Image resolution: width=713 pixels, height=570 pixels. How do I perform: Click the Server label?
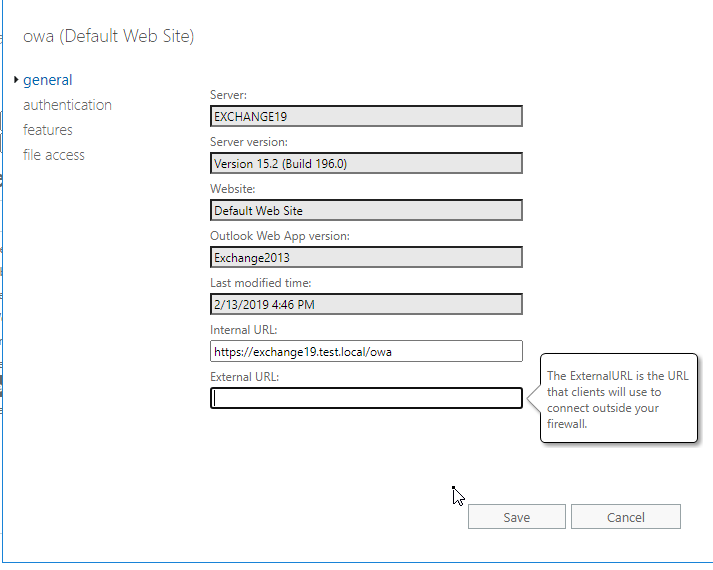point(228,95)
